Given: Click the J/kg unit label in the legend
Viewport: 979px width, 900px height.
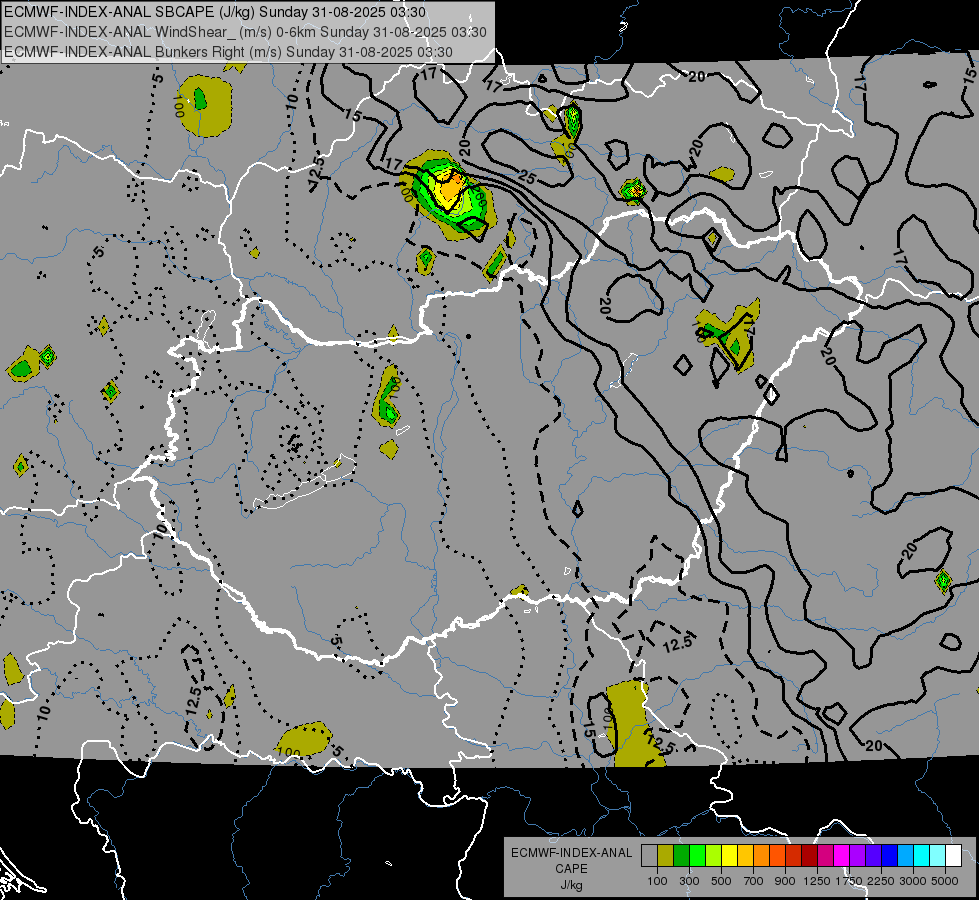Looking at the screenshot, I should coord(571,885).
